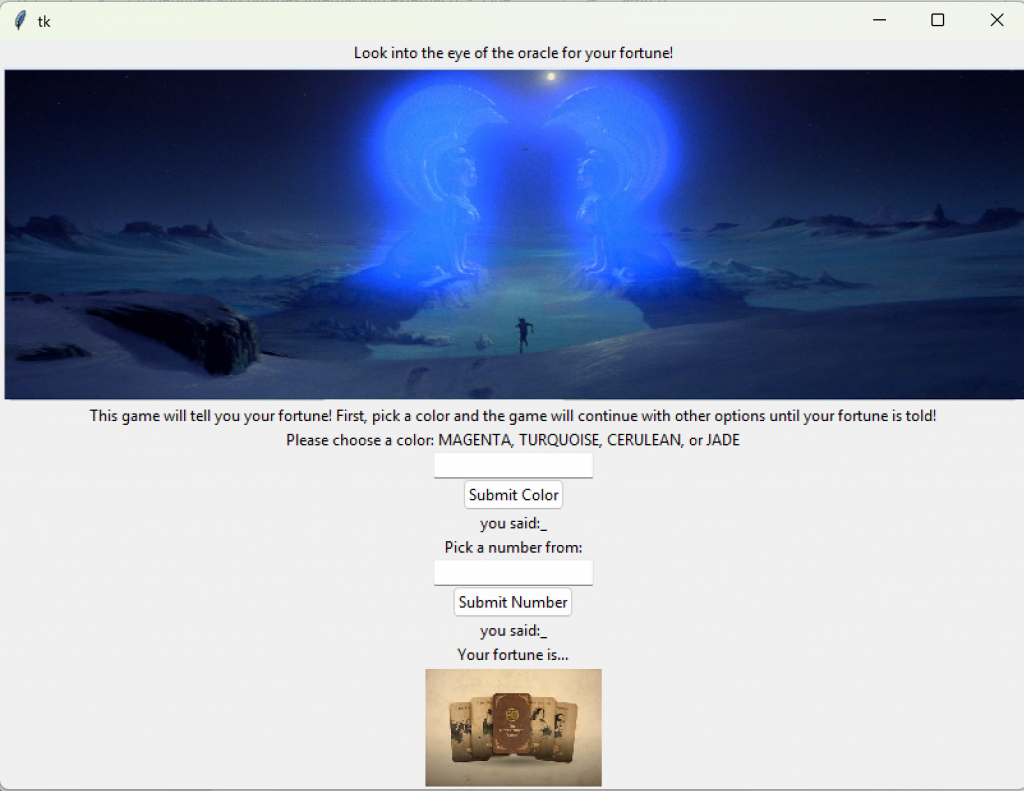Image resolution: width=1024 pixels, height=791 pixels.
Task: Click the oracle sphinx gate image
Action: pyautogui.click(x=514, y=234)
